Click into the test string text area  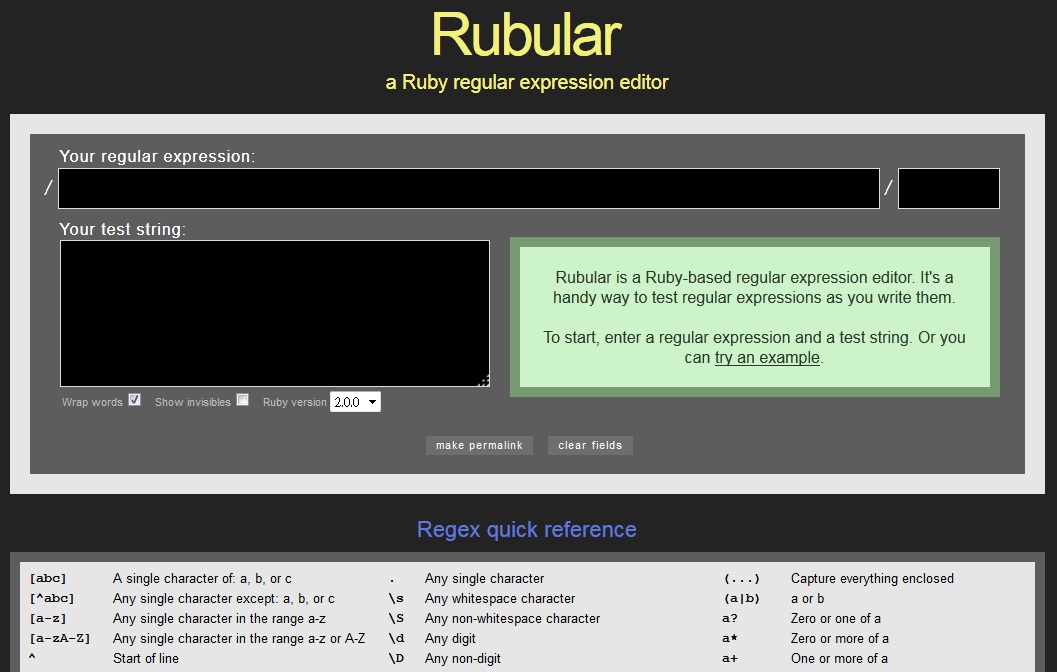click(275, 313)
